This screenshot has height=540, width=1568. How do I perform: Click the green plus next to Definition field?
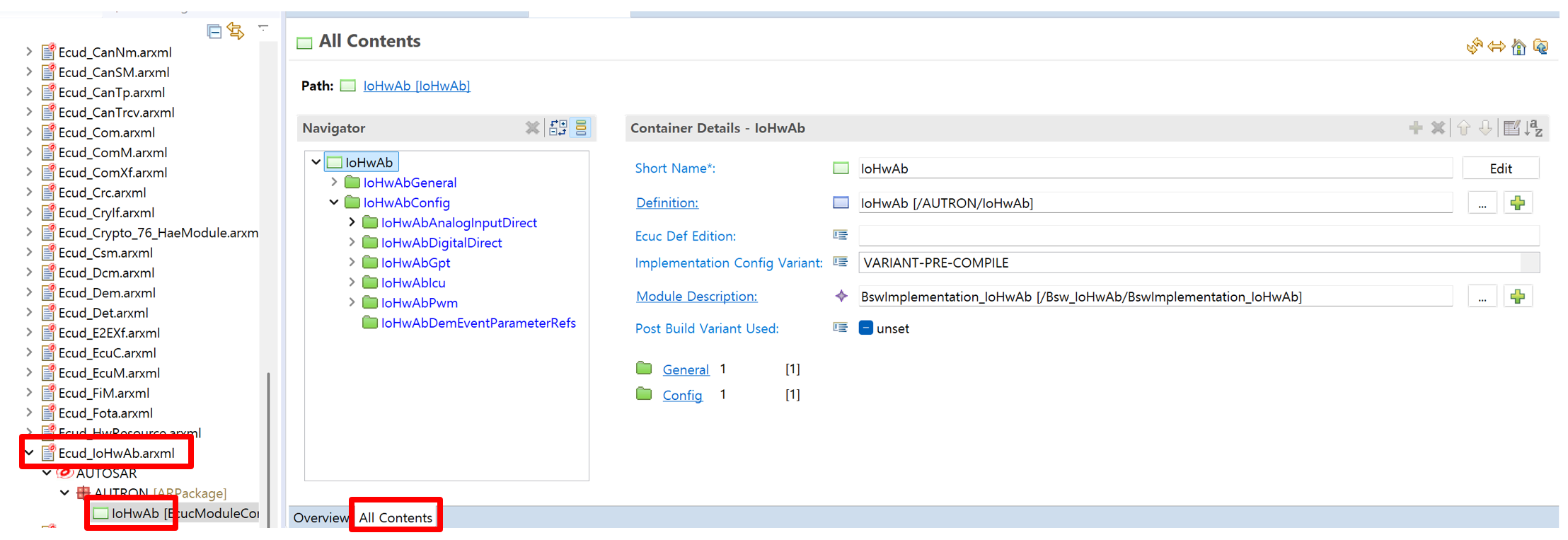point(1517,204)
